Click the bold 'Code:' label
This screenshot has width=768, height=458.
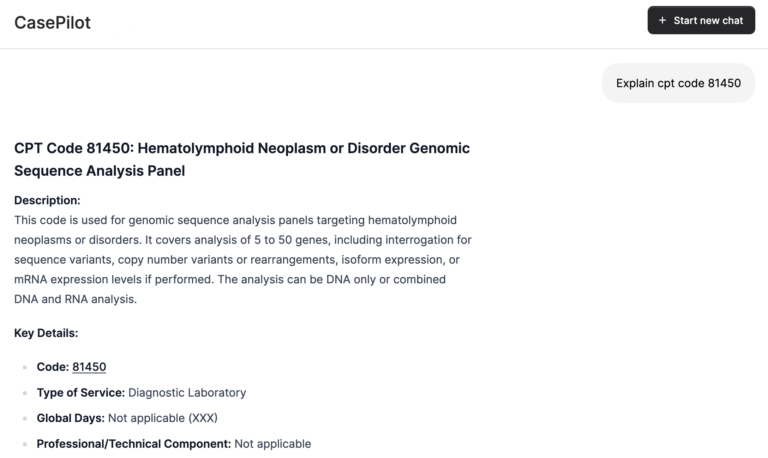click(53, 367)
